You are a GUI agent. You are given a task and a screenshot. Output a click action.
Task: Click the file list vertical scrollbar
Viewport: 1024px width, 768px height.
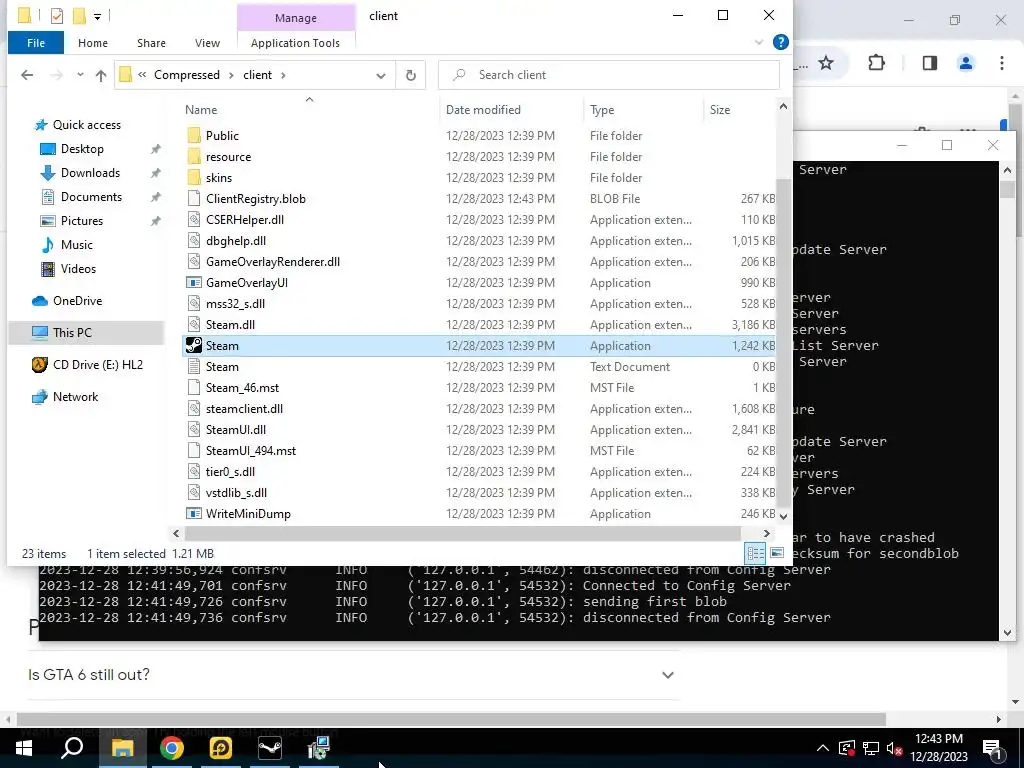point(783,344)
